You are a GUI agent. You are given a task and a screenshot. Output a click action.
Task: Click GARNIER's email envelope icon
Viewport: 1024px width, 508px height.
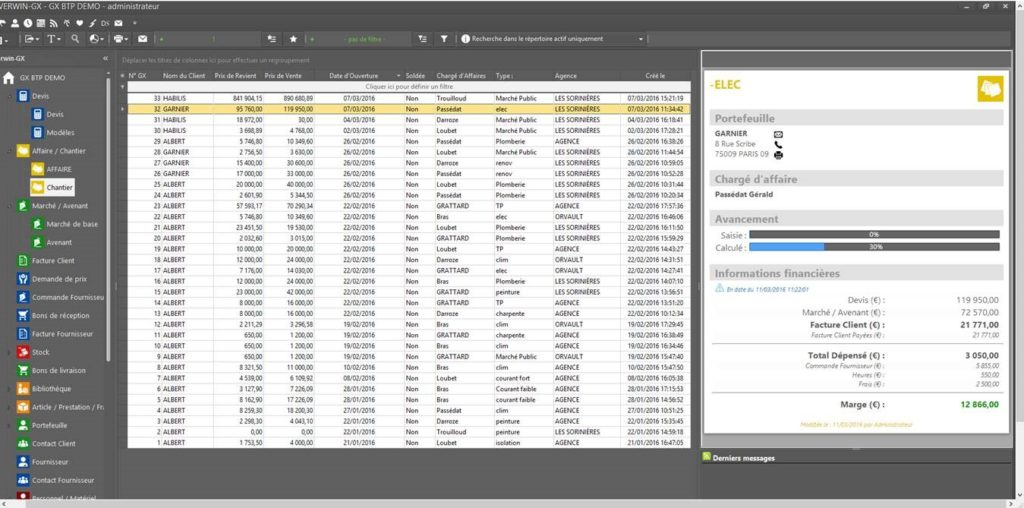pos(778,133)
